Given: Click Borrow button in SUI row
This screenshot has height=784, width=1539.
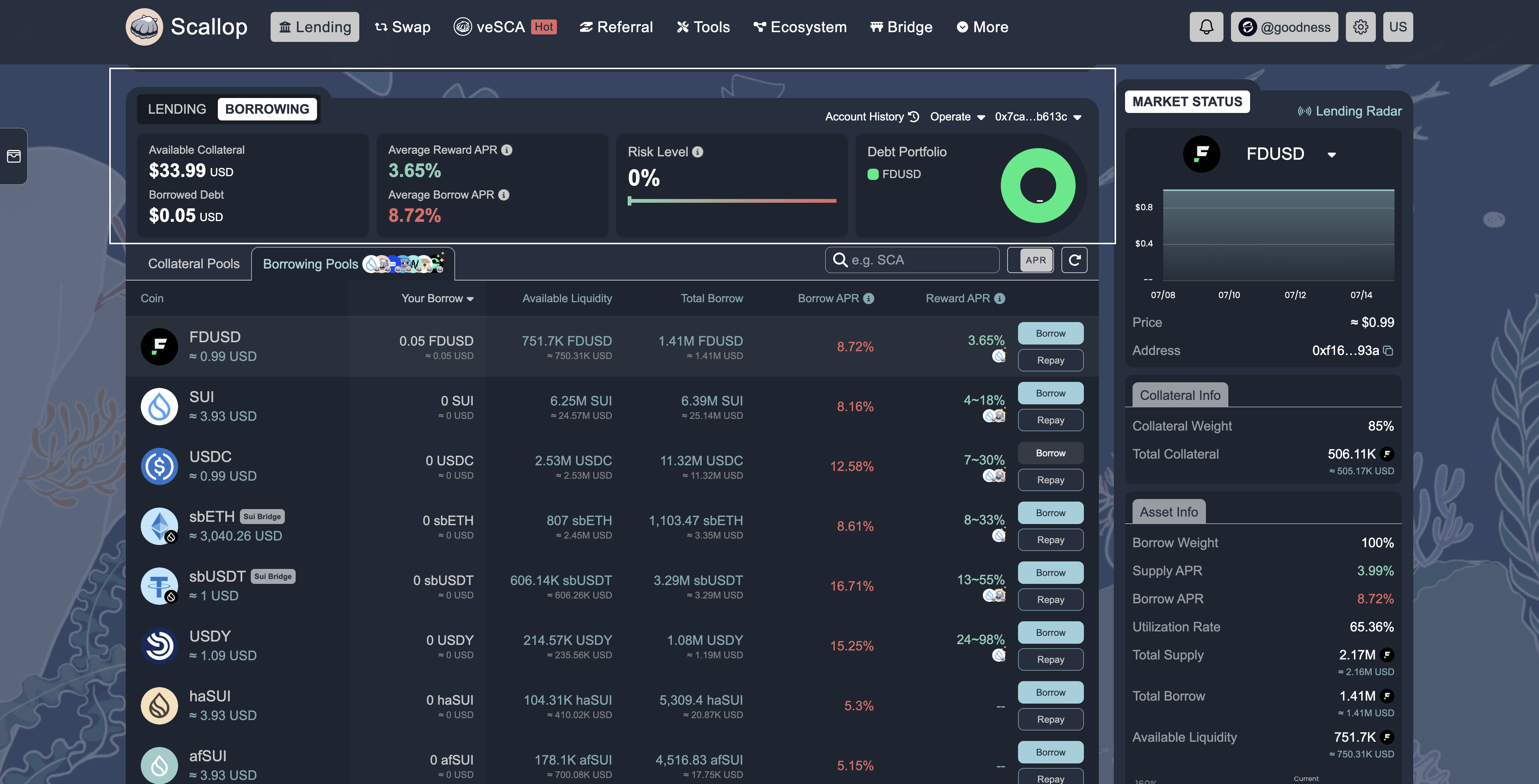Looking at the screenshot, I should 1050,393.
